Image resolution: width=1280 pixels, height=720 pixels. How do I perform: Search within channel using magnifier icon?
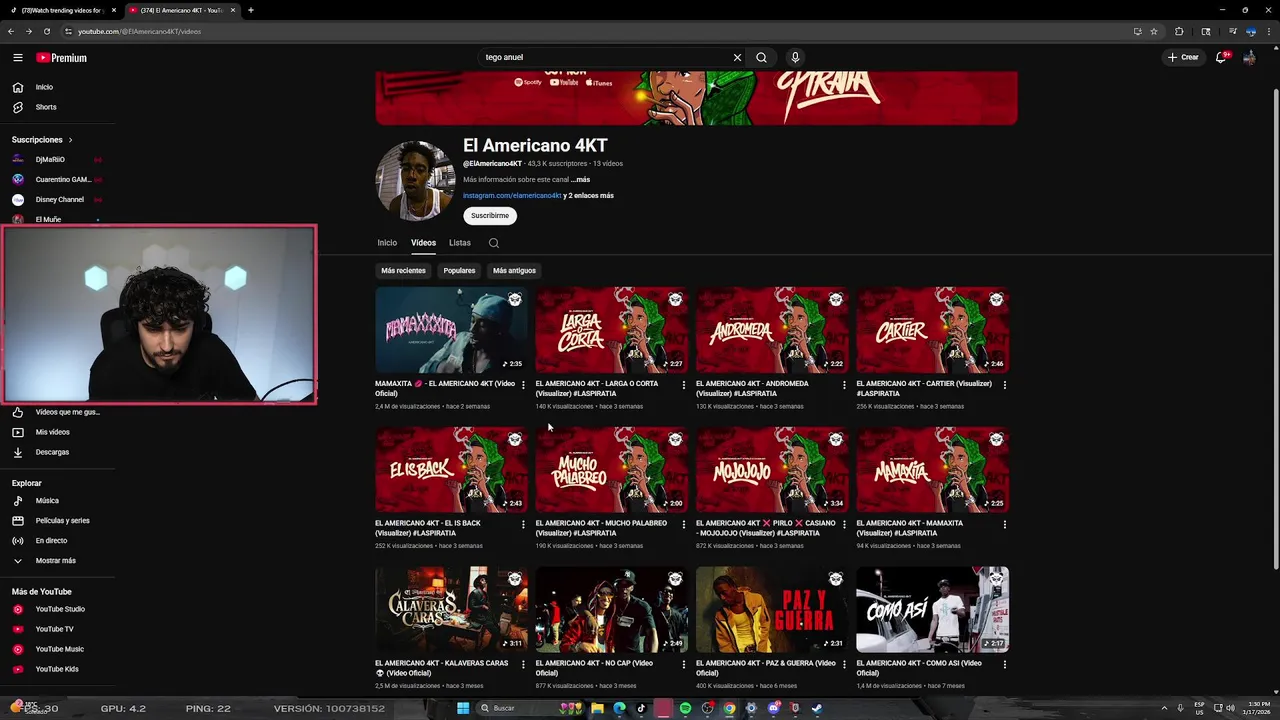coord(494,243)
